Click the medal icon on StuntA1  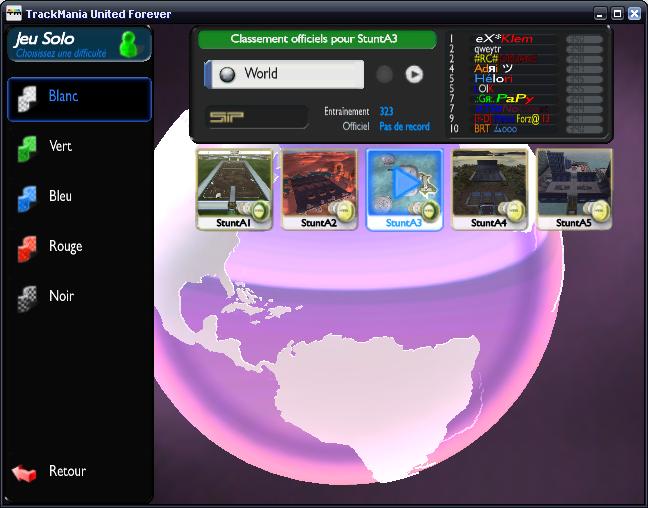pos(260,210)
